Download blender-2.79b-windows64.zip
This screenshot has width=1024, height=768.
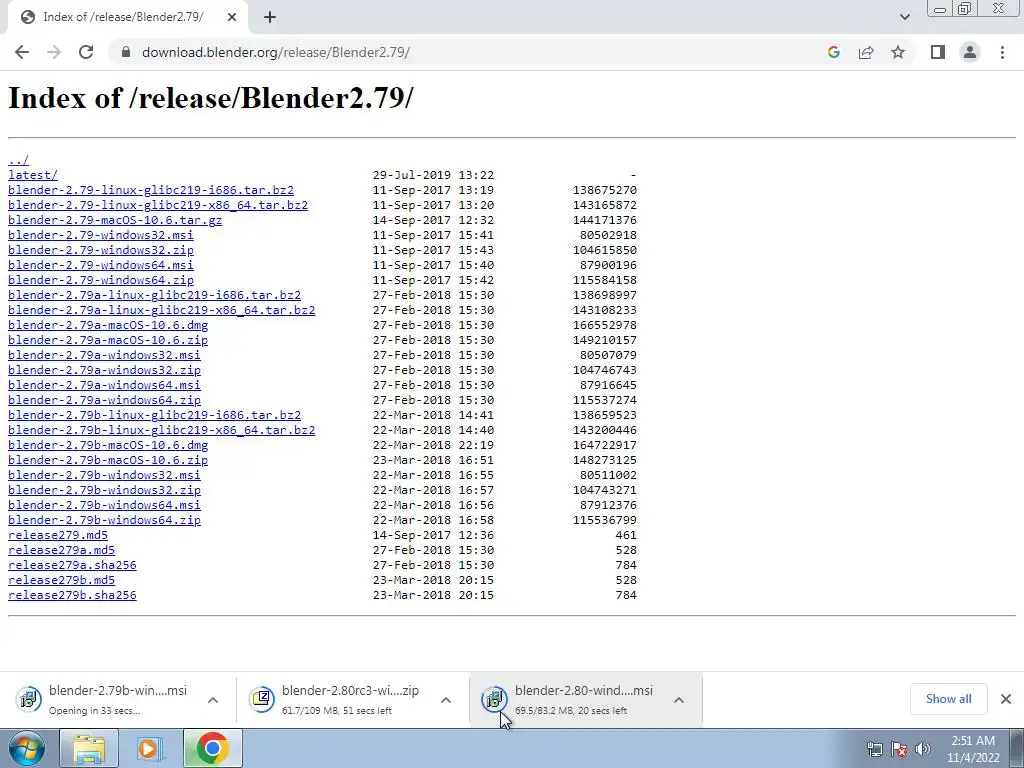coord(104,520)
